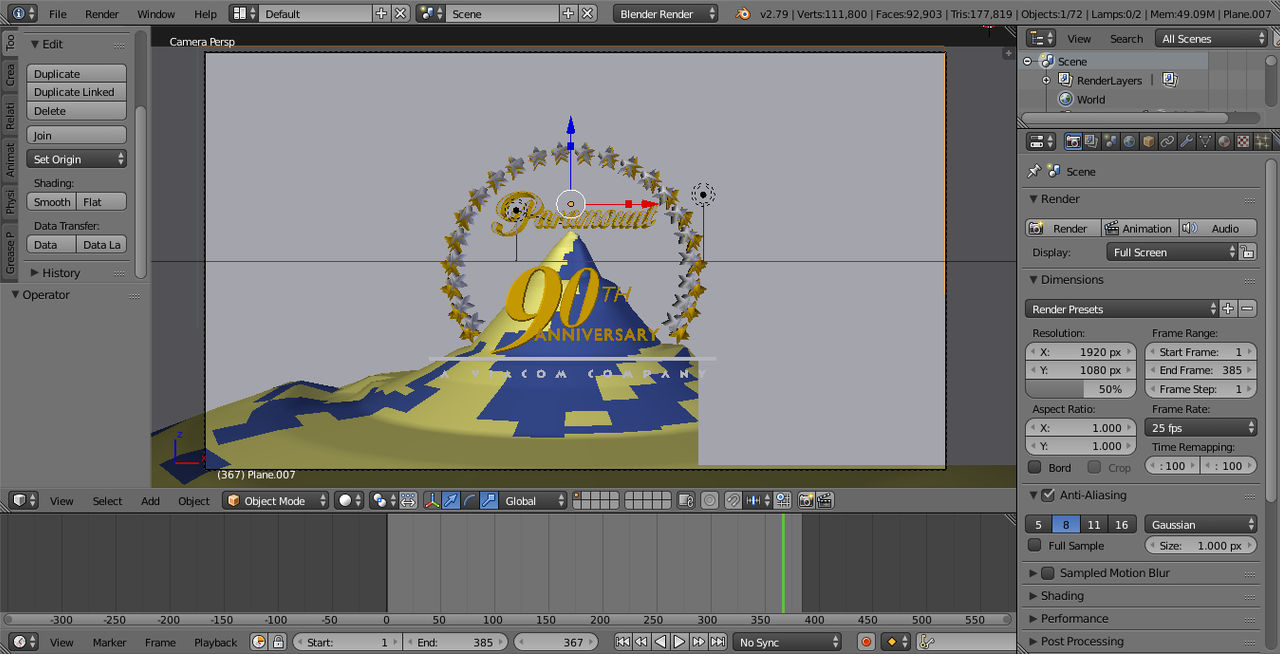Select anti-aliasing samples 16
The width and height of the screenshot is (1280, 654).
(x=1122, y=524)
